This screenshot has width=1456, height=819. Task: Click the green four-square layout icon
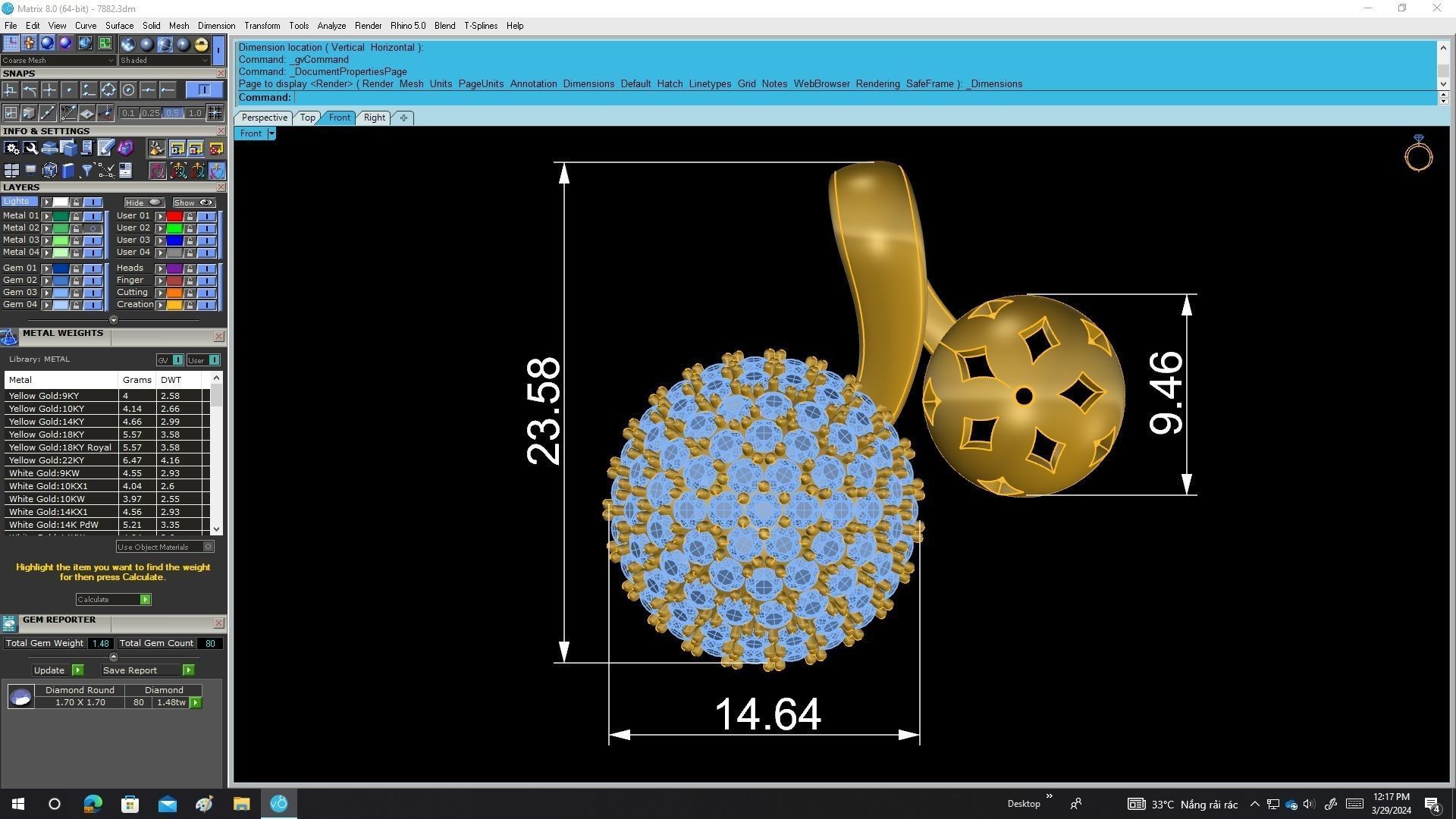coord(105,42)
